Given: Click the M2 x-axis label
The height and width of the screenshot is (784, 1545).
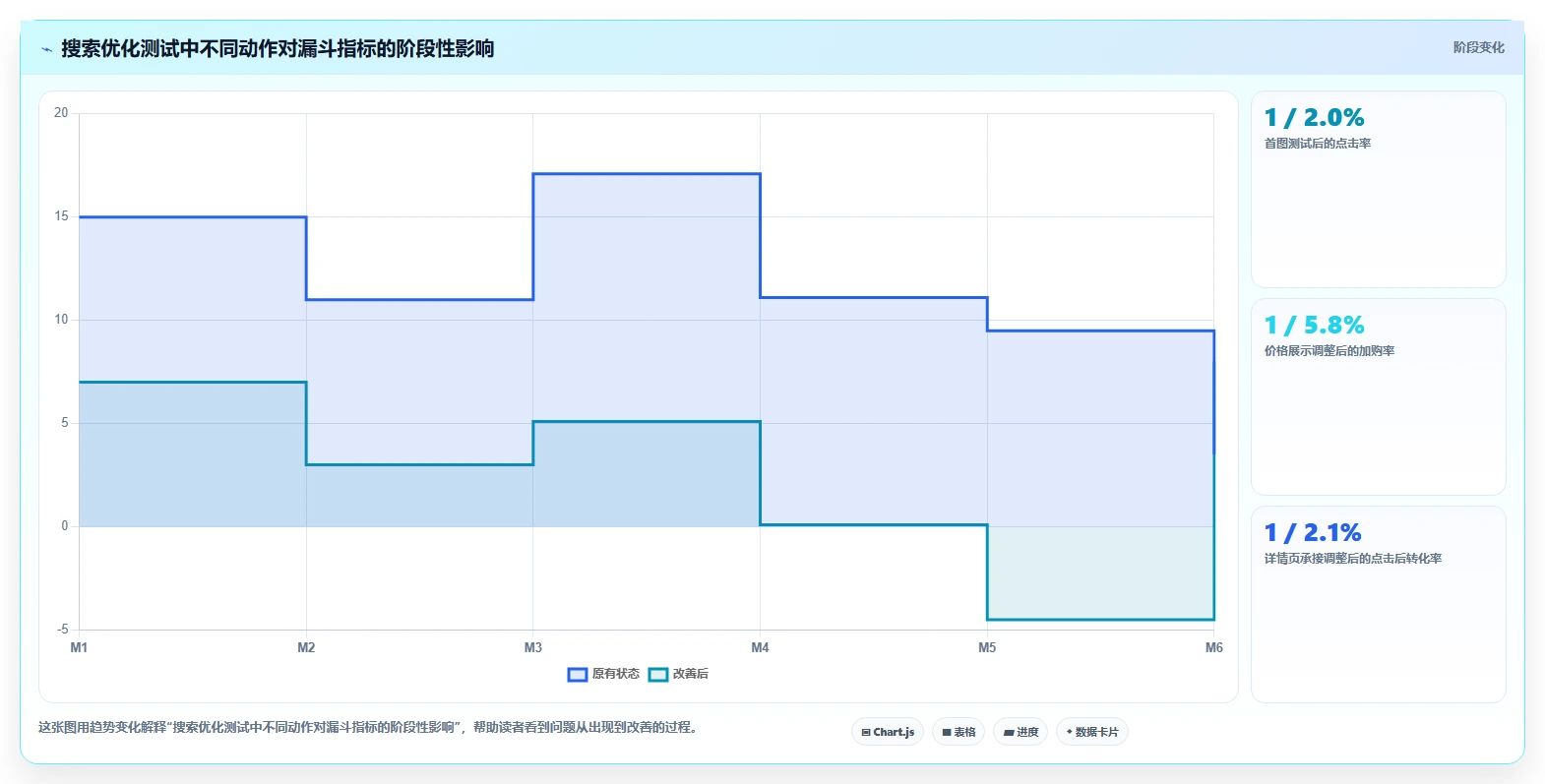Looking at the screenshot, I should click(x=306, y=647).
